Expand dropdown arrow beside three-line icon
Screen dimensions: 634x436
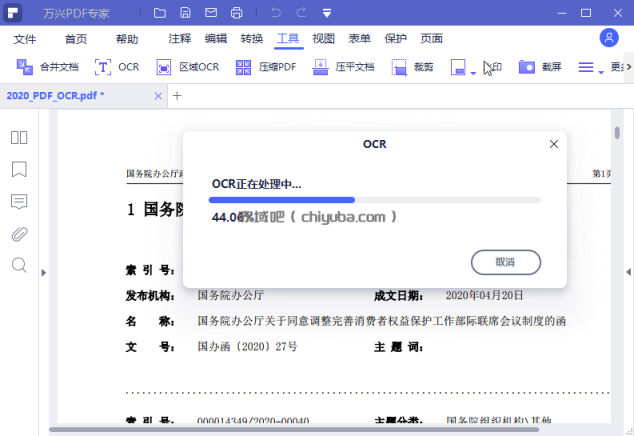click(x=601, y=73)
